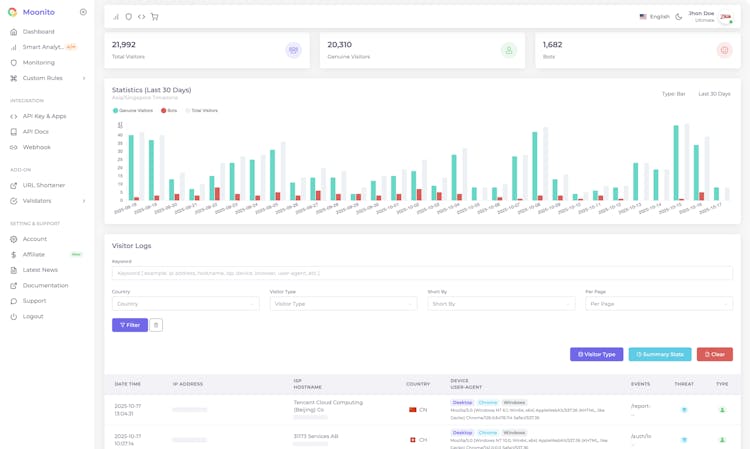Click the sidebar collapse icon next to Moonito
Image resolution: width=750 pixels, height=449 pixels.
pos(83,12)
